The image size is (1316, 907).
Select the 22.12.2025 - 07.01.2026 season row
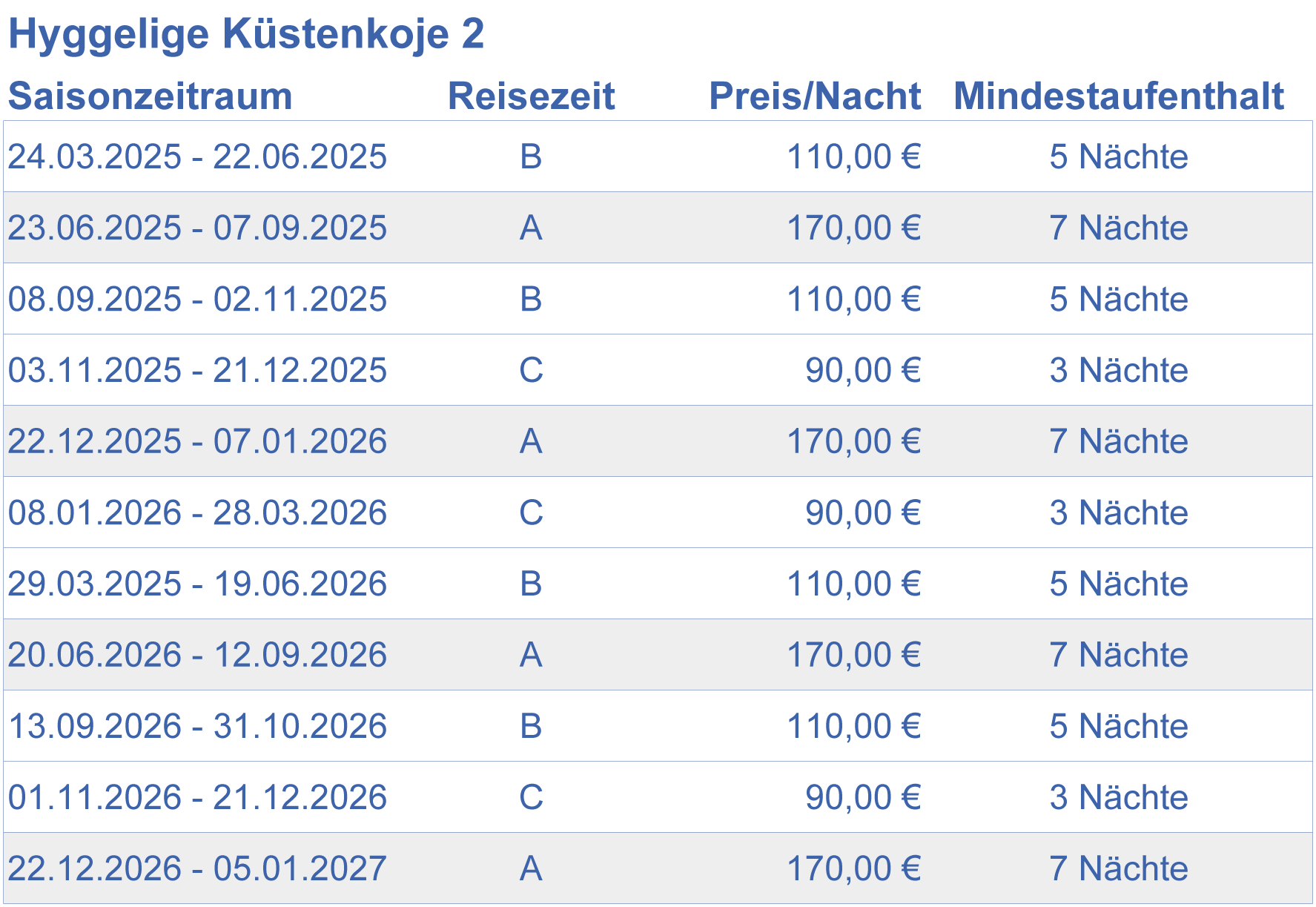pos(658,441)
